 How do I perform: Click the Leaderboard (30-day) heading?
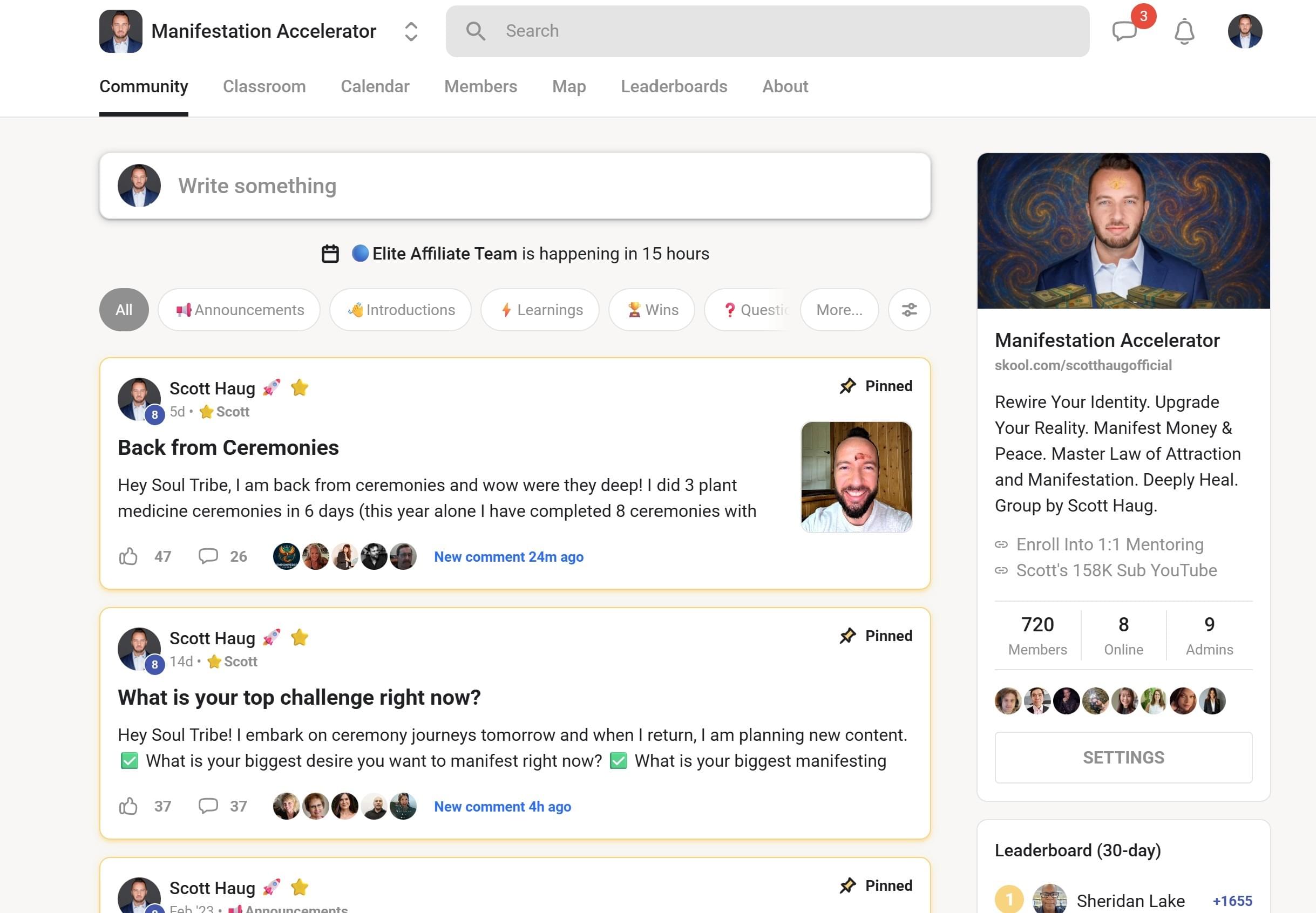coord(1078,850)
